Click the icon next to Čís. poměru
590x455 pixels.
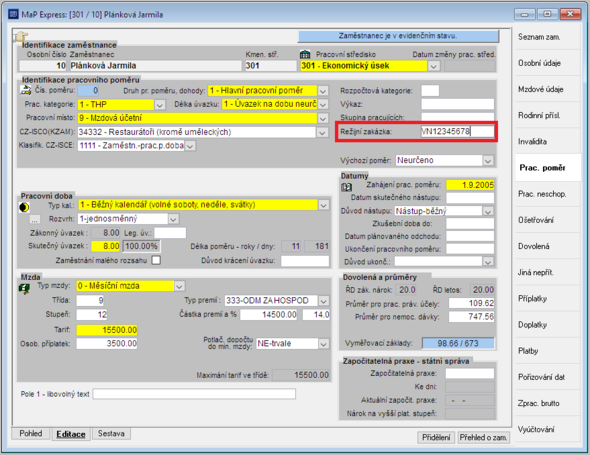pos(26,90)
